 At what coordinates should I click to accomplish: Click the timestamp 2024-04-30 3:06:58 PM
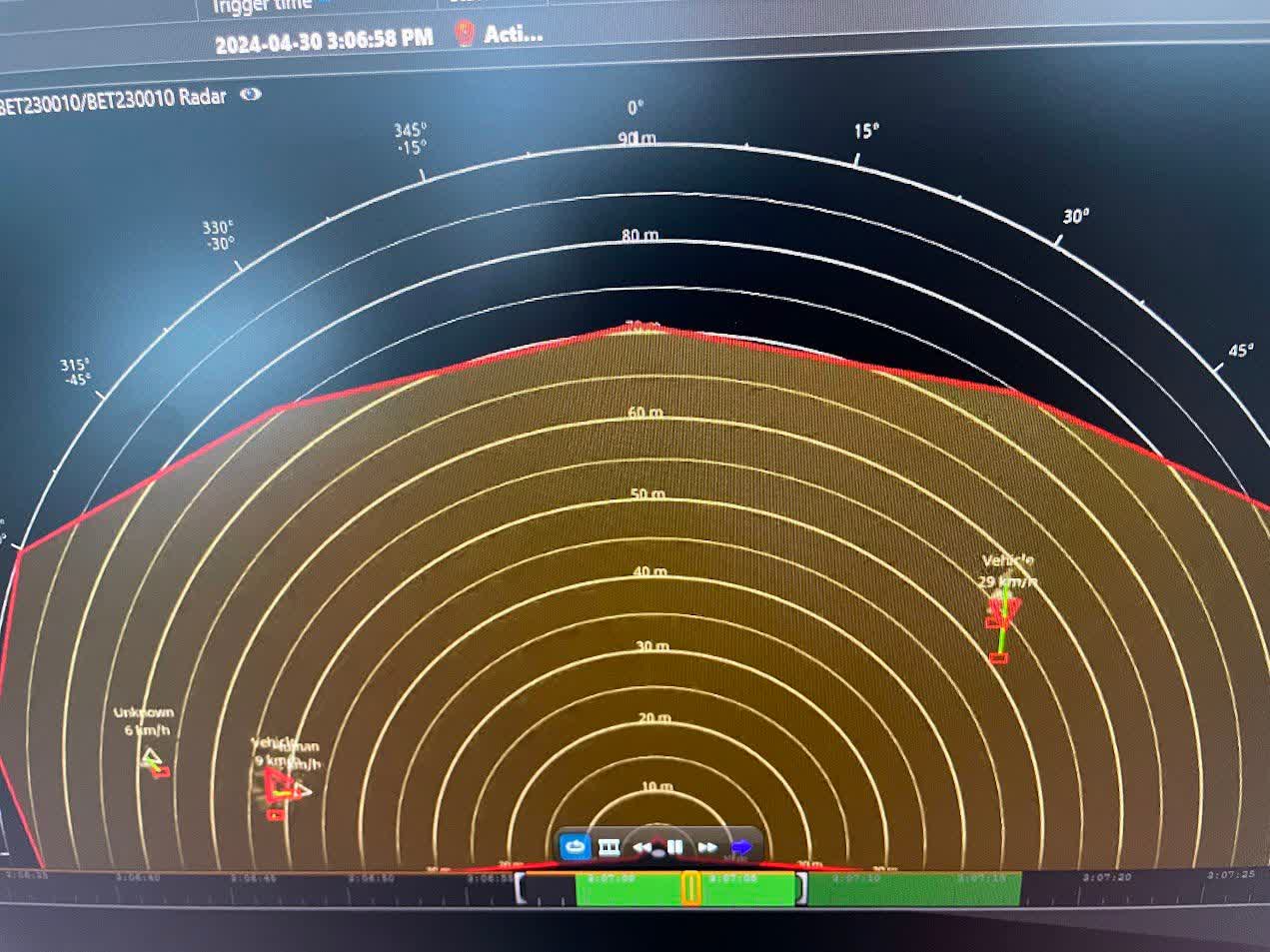[x=324, y=40]
